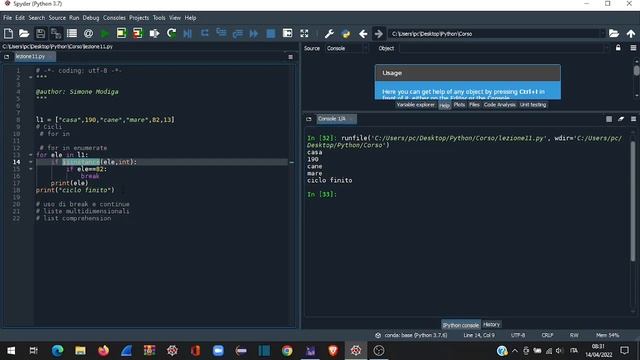
Task: Click the console vertical scrollbar
Action: click(x=633, y=201)
